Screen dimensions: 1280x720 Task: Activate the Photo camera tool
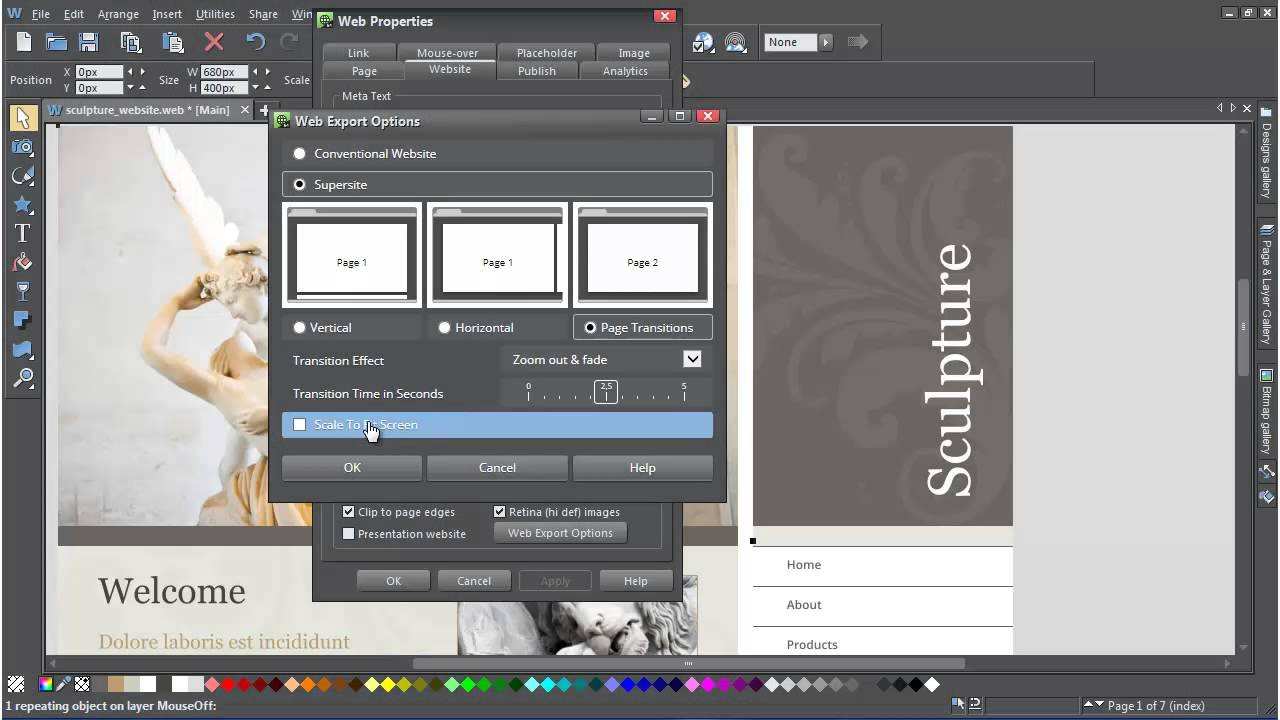pyautogui.click(x=22, y=147)
